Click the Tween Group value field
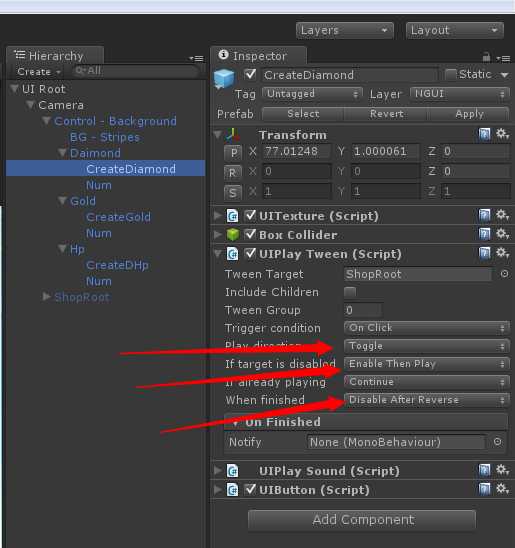This screenshot has height=548, width=515. click(x=363, y=310)
